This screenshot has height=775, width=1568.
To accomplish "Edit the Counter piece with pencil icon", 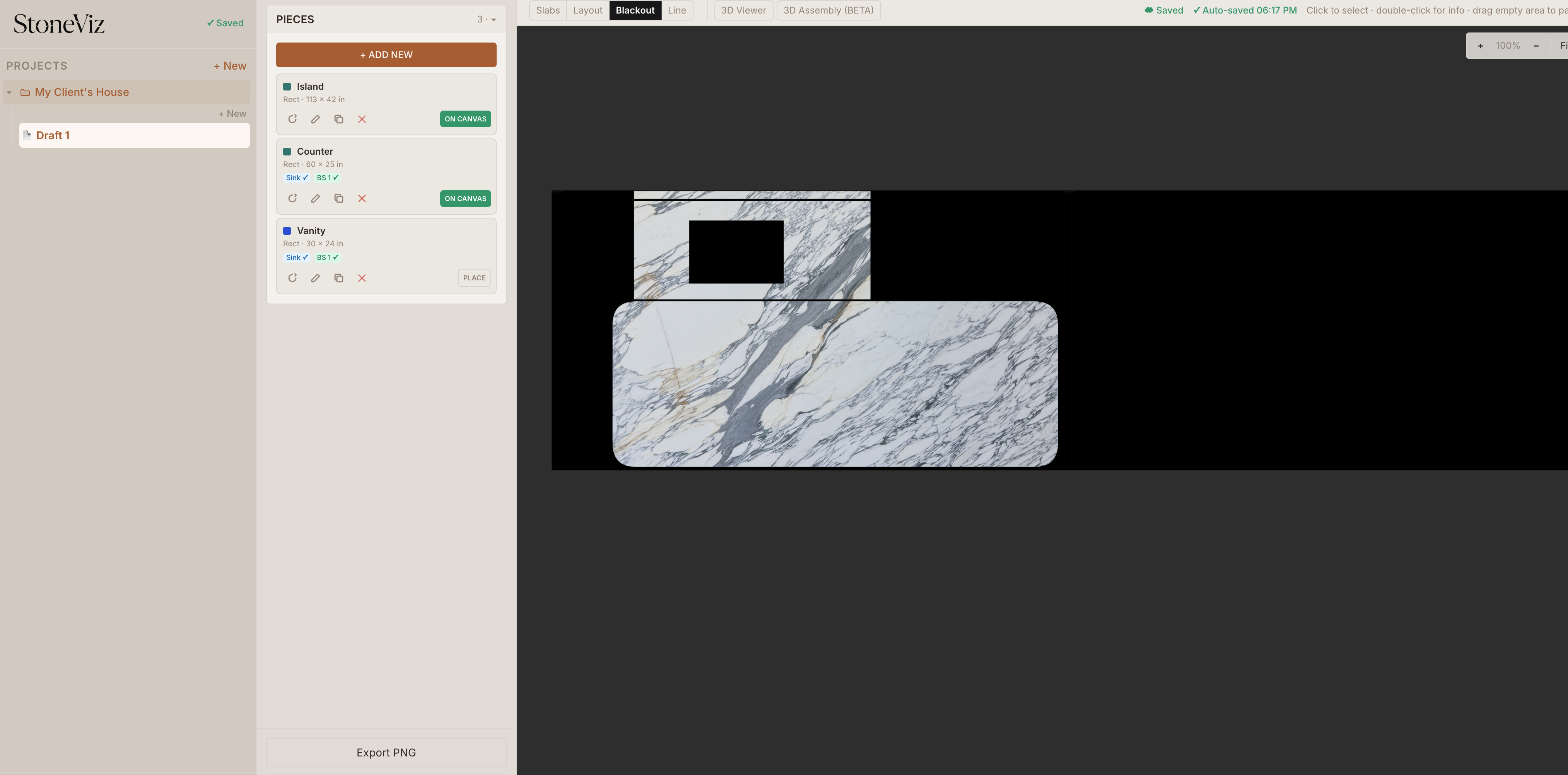I will 315,198.
